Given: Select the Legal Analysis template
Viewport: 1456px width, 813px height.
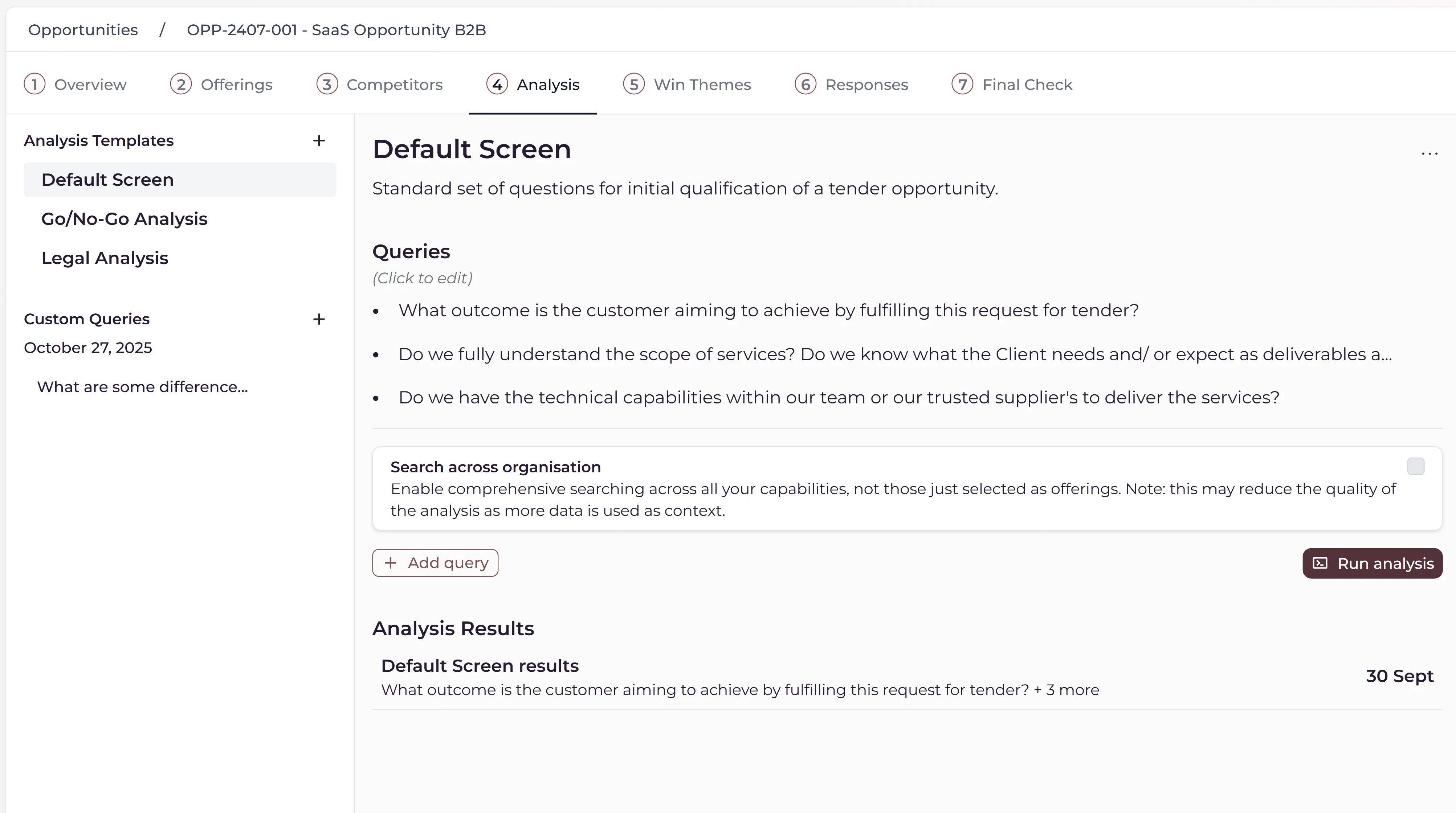Looking at the screenshot, I should tap(105, 258).
